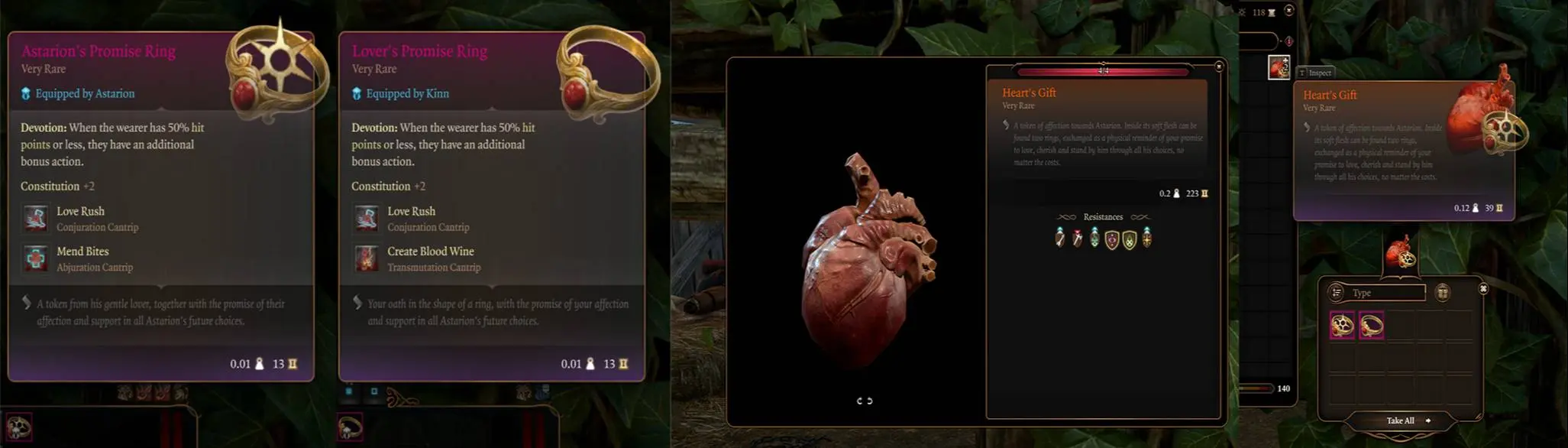Click the Inspect tab above Heart's Gift tooltip
This screenshot has width=1568, height=448.
click(1315, 73)
